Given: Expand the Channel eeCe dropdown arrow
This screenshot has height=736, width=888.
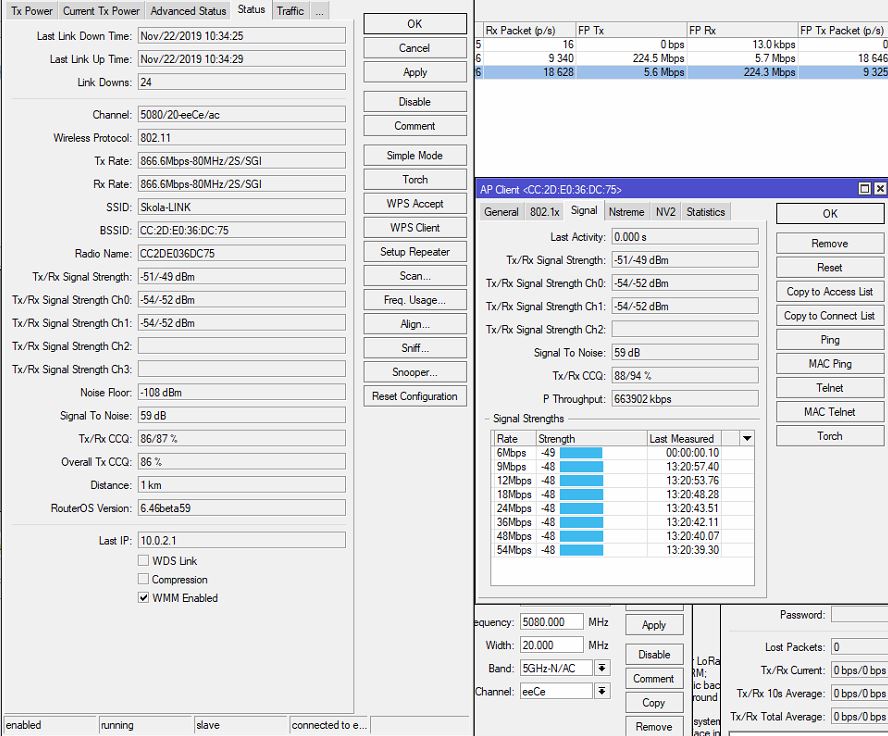Looking at the screenshot, I should click(x=601, y=691).
